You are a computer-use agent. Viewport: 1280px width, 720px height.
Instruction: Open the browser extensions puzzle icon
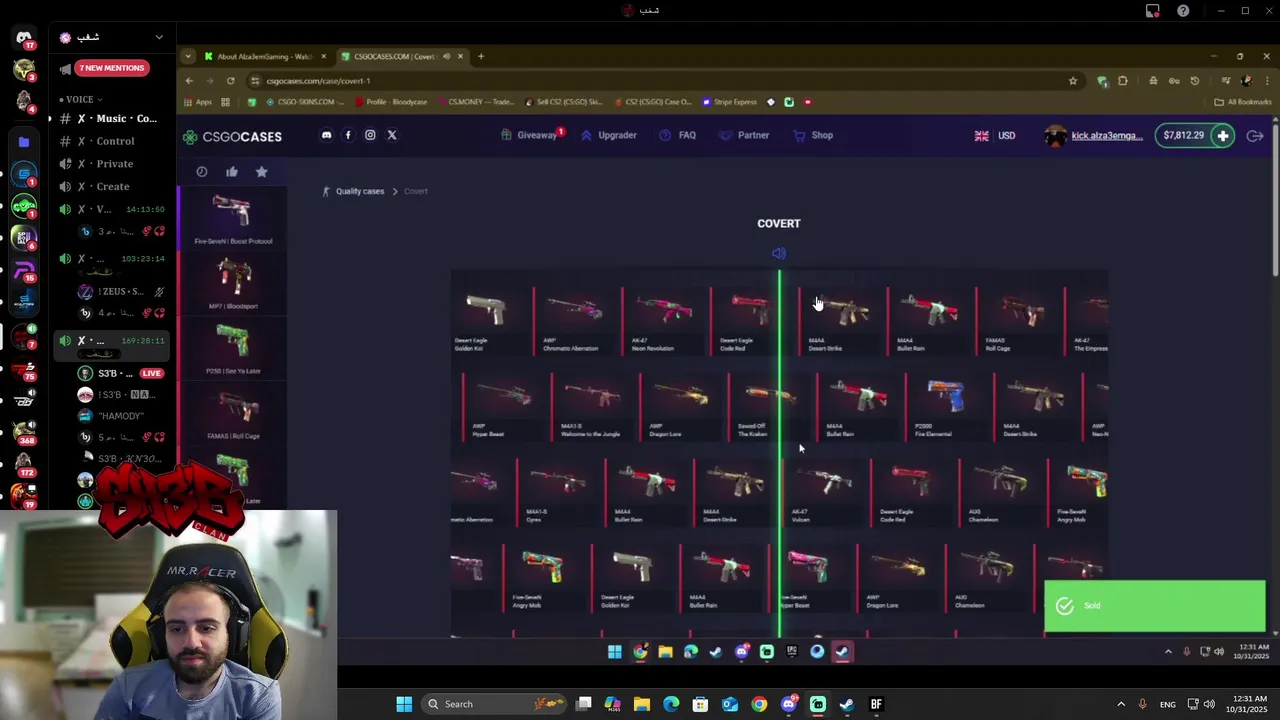point(1123,81)
